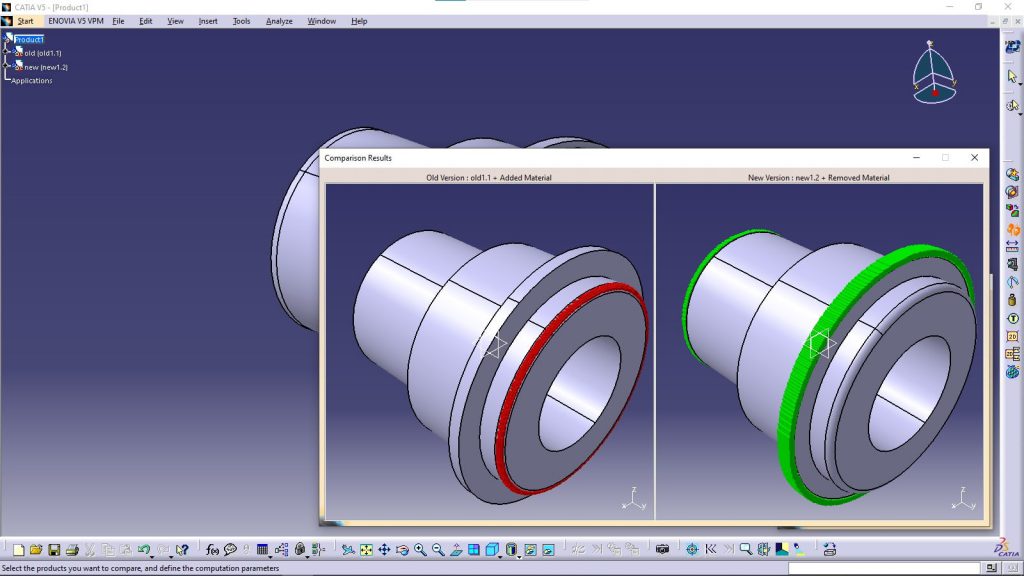Click 'Old Version : old1.1 + Added Material' label

click(x=488, y=178)
